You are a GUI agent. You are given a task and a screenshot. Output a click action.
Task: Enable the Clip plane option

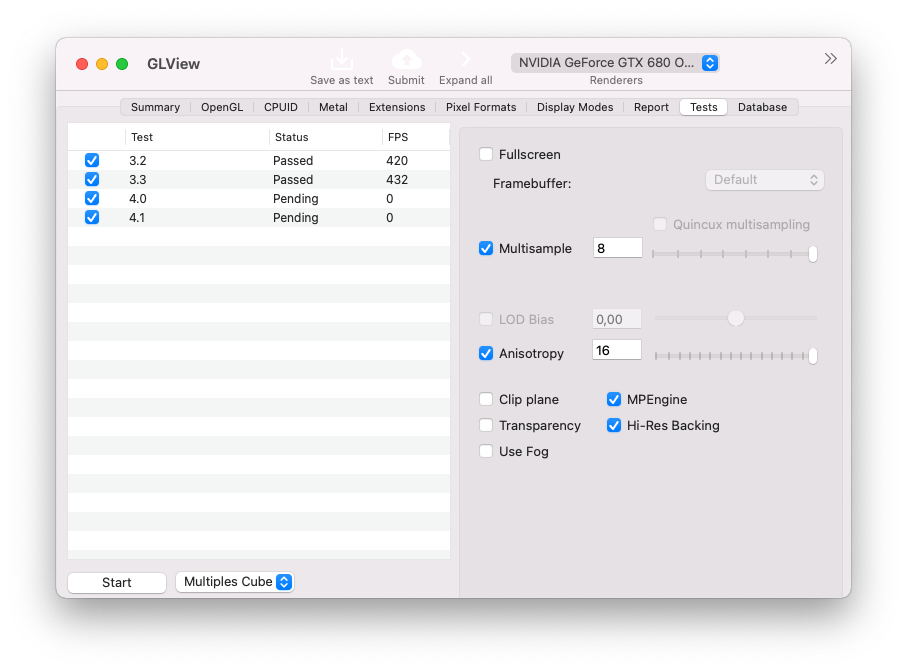pos(486,400)
